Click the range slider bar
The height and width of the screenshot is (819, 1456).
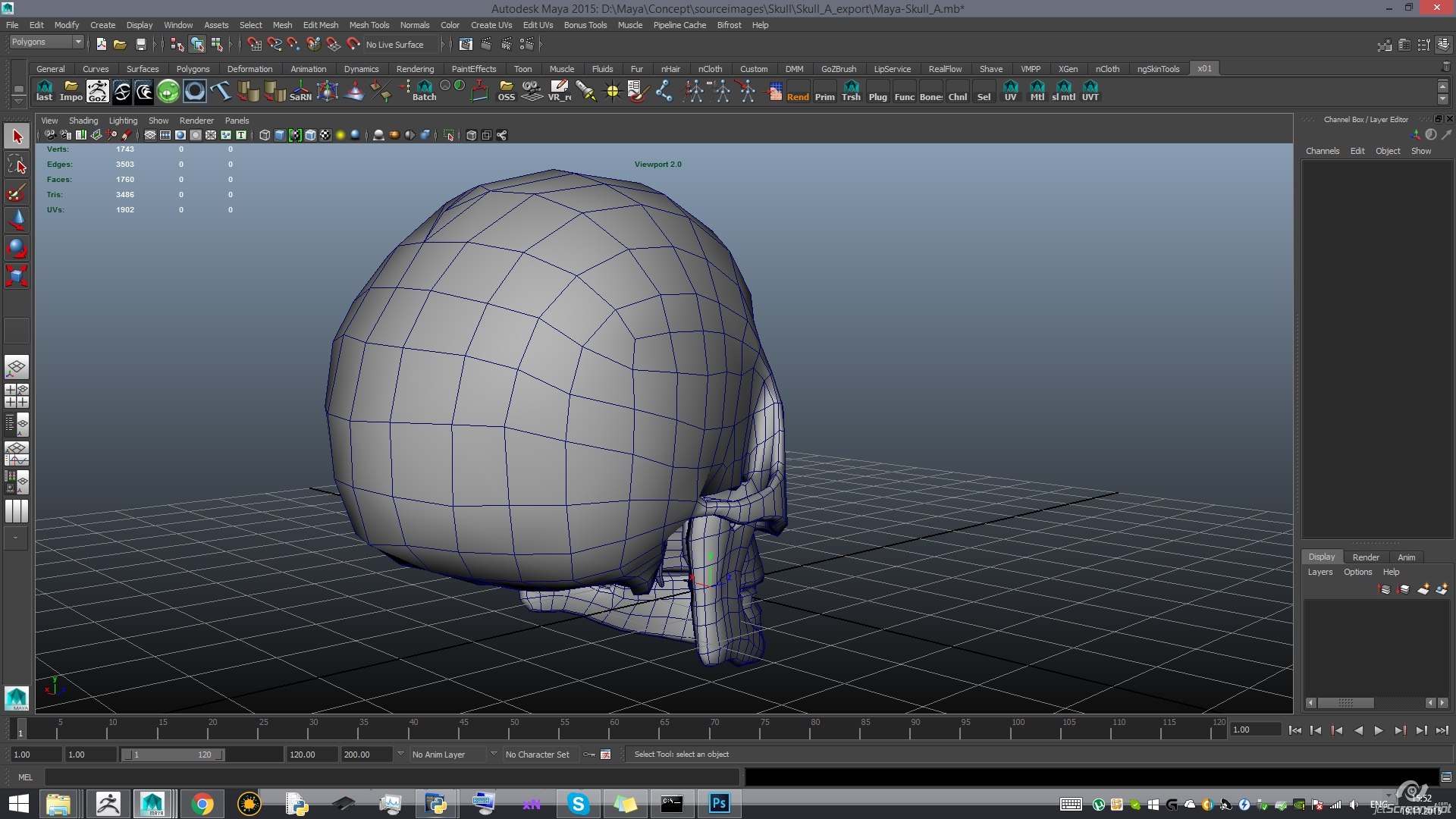pyautogui.click(x=174, y=755)
